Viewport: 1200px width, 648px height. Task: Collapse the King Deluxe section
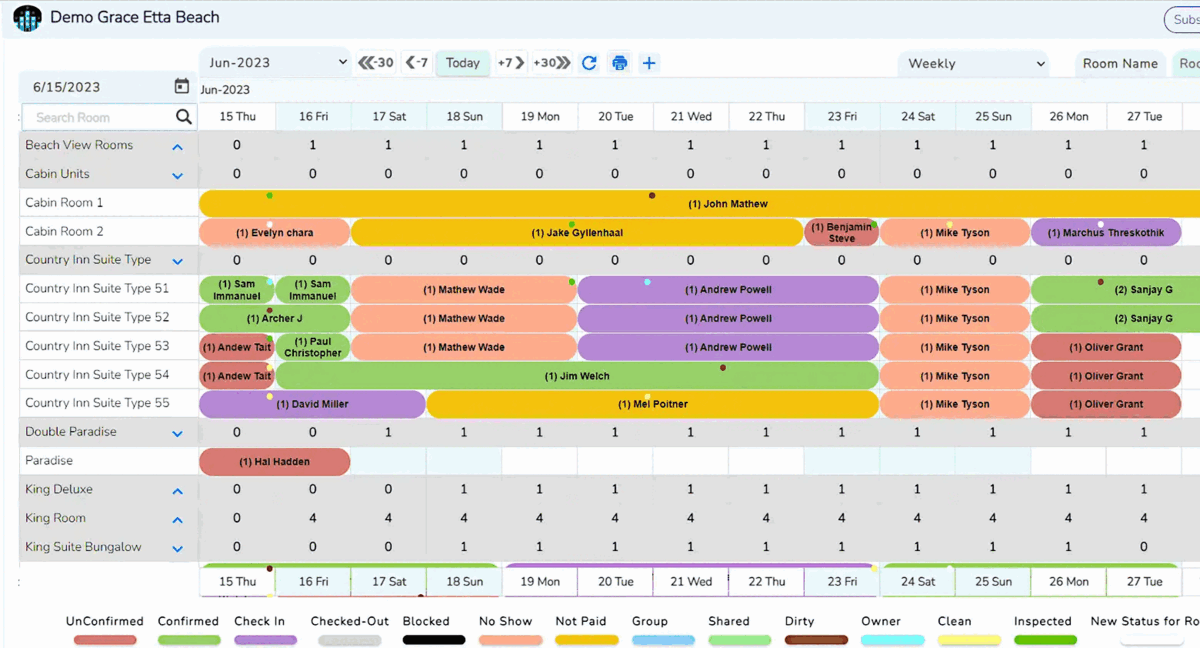pyautogui.click(x=178, y=490)
